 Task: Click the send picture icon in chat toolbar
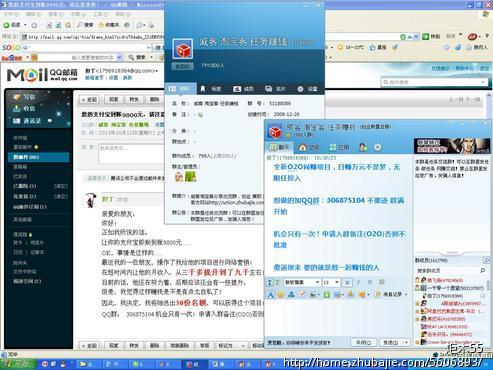pyautogui.click(x=314, y=294)
